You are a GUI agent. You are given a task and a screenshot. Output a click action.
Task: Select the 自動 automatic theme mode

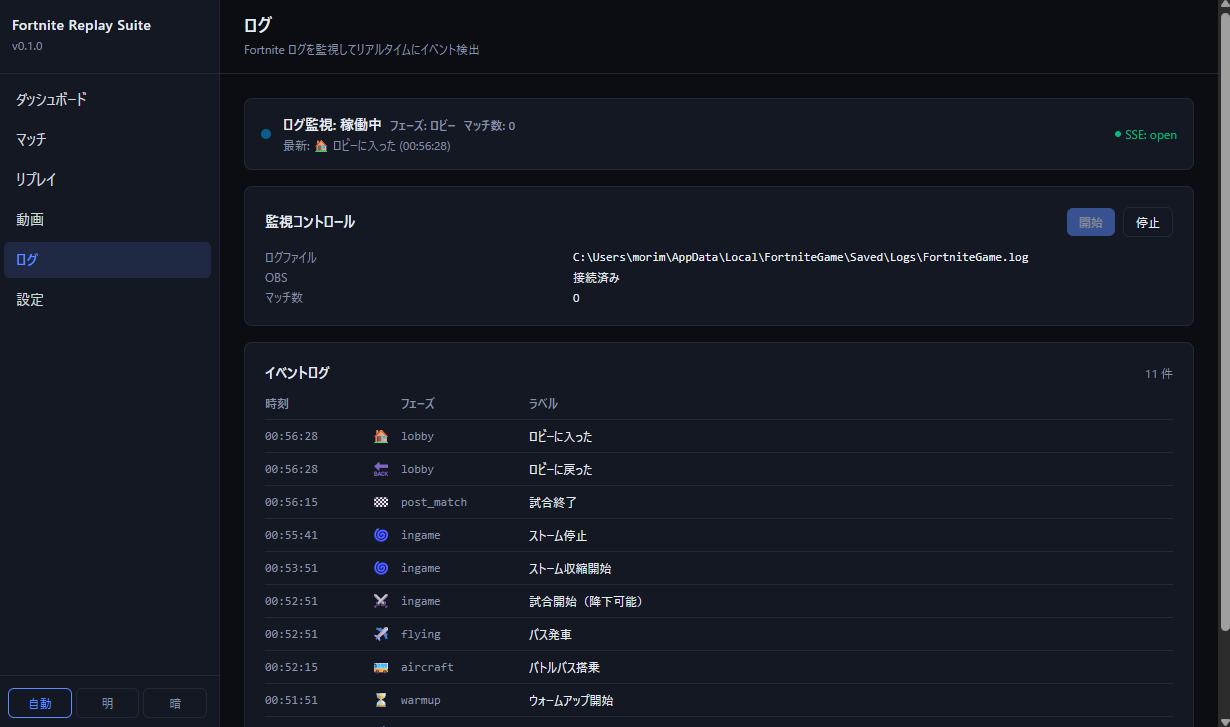coord(39,702)
